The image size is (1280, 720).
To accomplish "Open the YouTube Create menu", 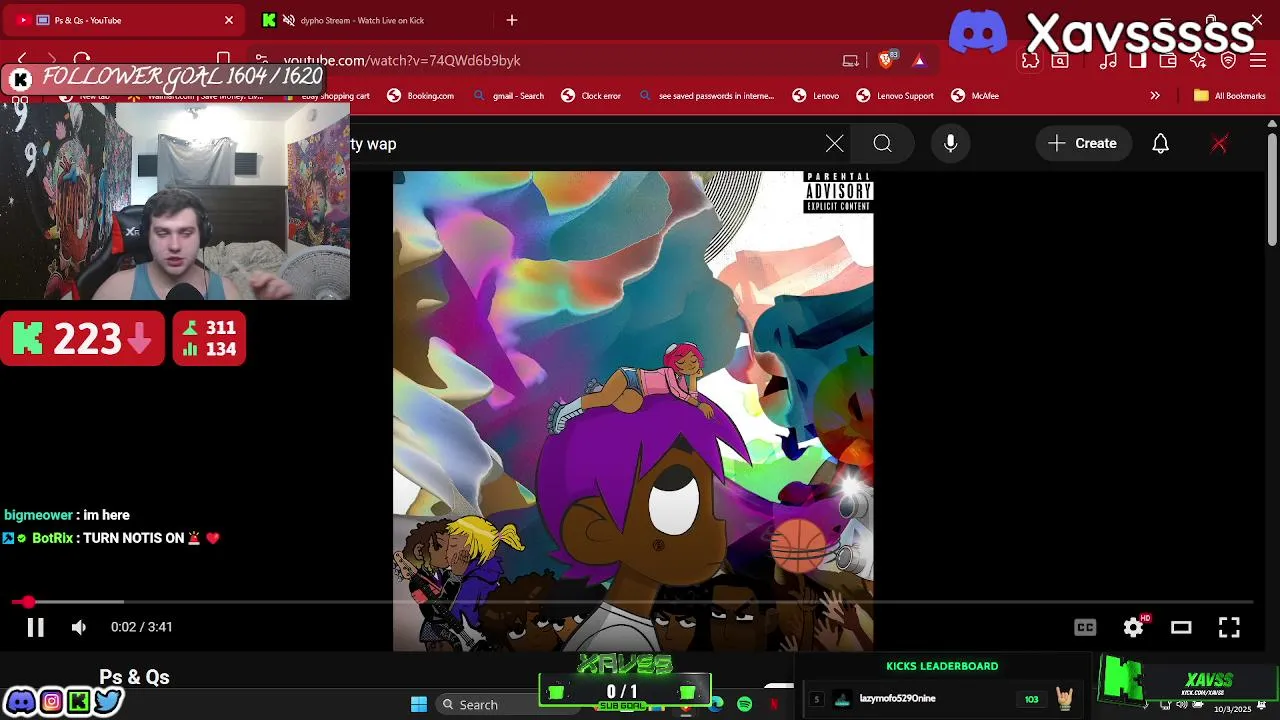I will coord(1083,144).
